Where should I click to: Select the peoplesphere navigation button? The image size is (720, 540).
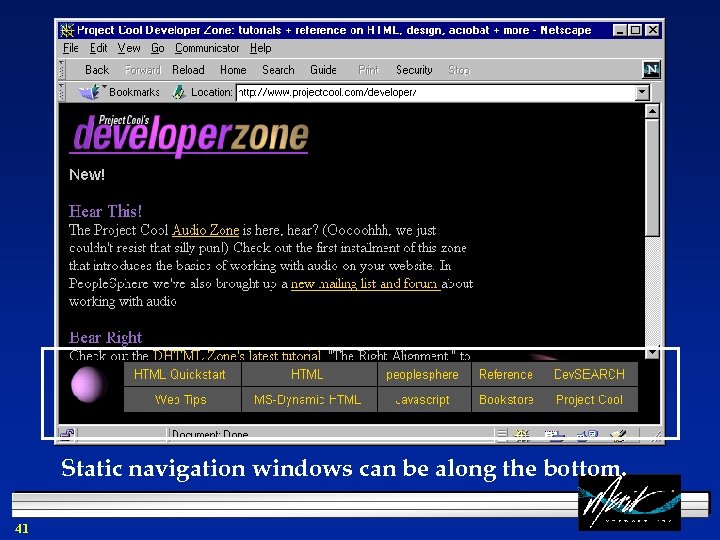click(424, 374)
